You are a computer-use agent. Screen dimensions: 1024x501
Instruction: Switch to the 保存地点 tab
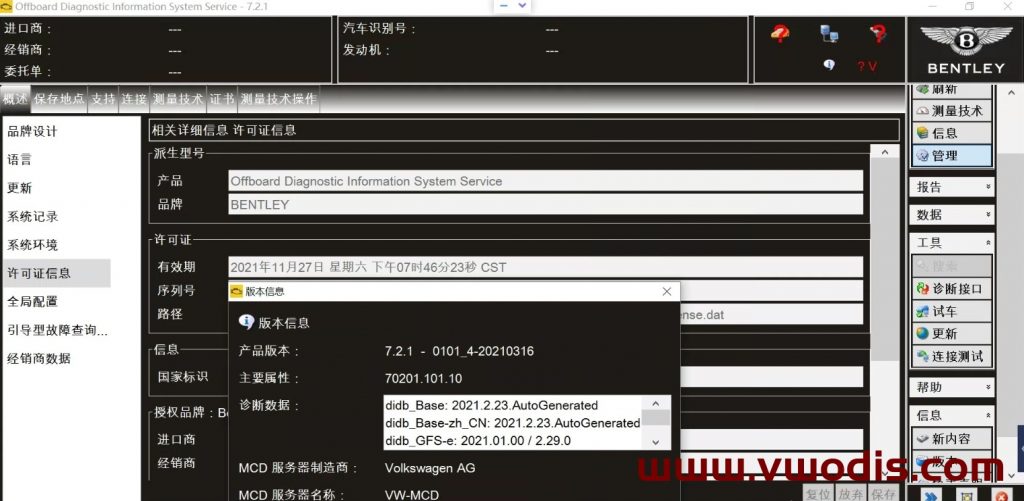point(59,99)
